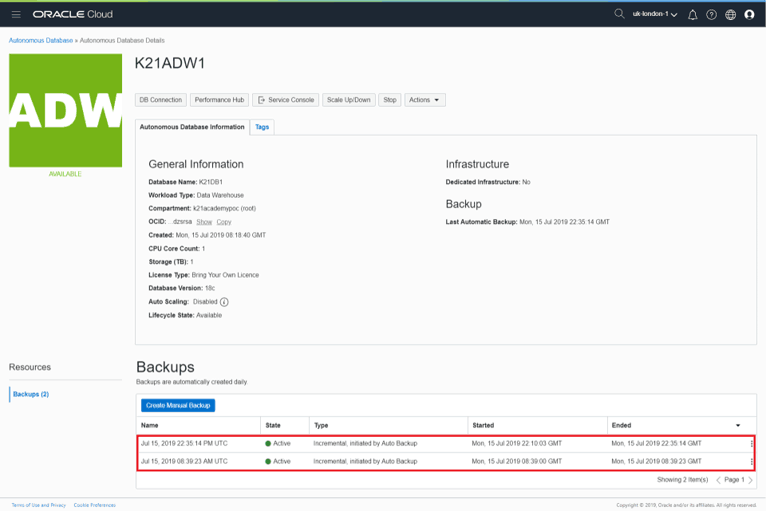
Task: Click Database Name value K21DB1
Action: (x=211, y=182)
